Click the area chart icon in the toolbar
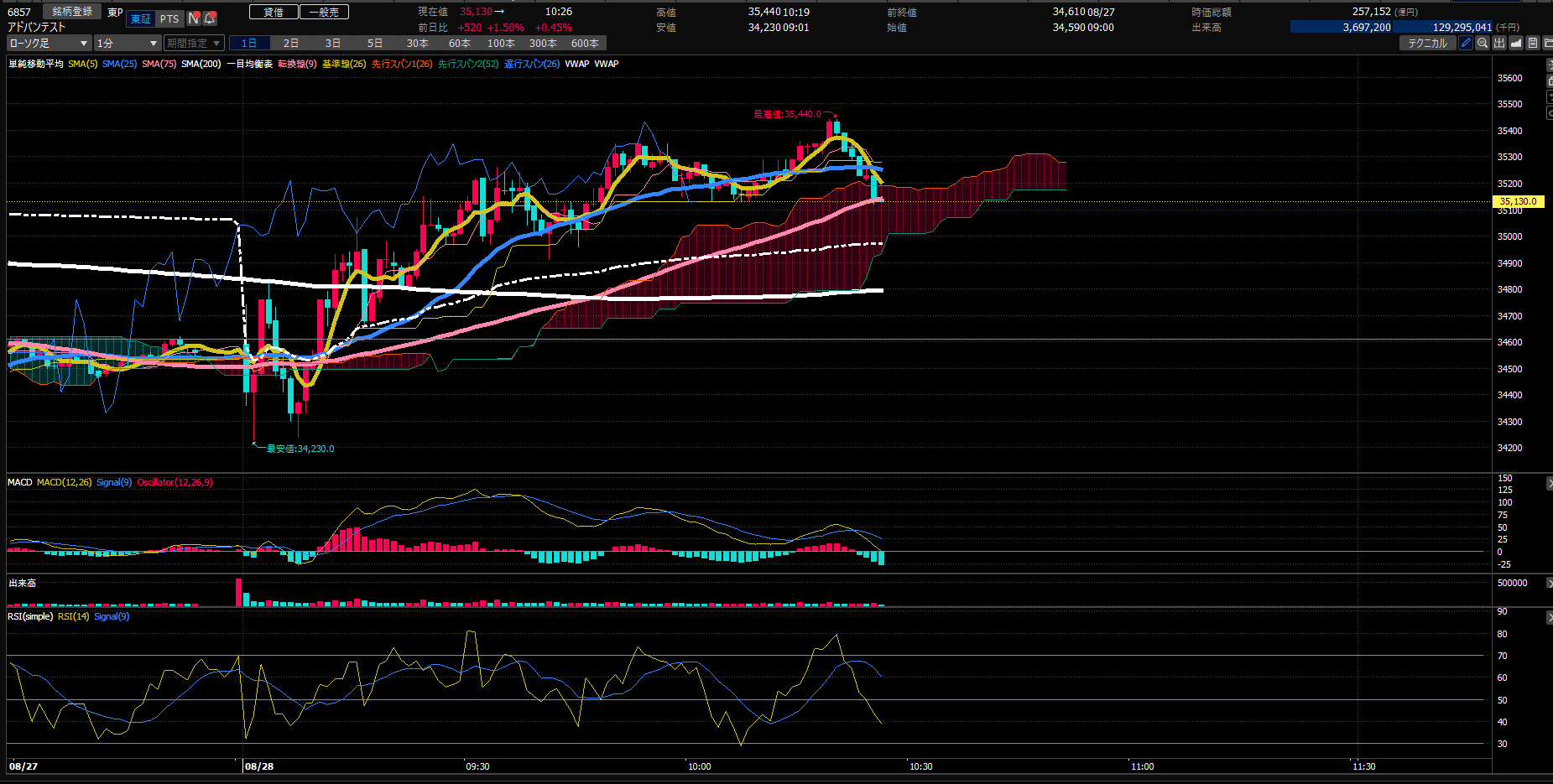Image resolution: width=1553 pixels, height=784 pixels. coord(1516,43)
